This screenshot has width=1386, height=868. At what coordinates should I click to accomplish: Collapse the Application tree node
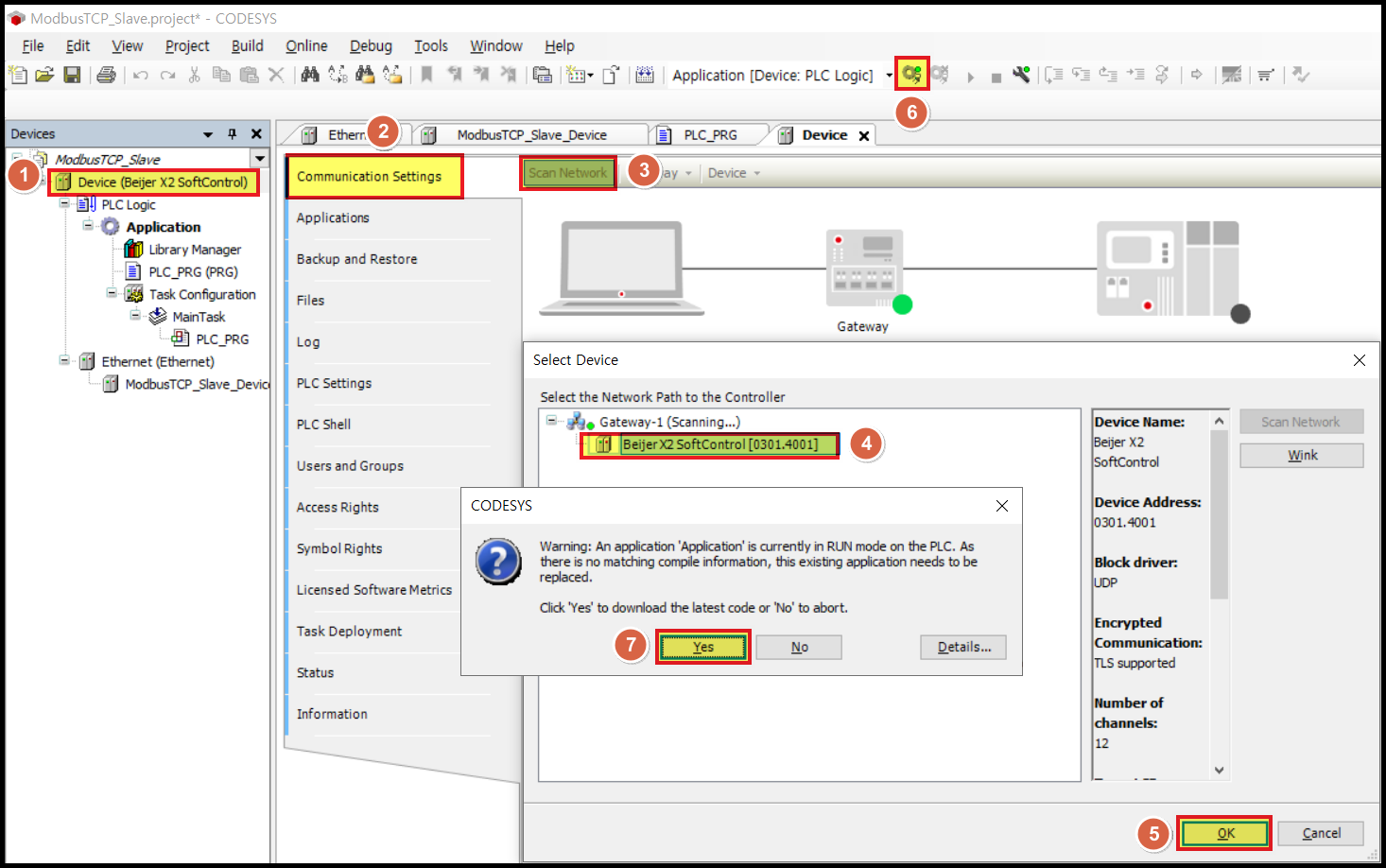88,225
